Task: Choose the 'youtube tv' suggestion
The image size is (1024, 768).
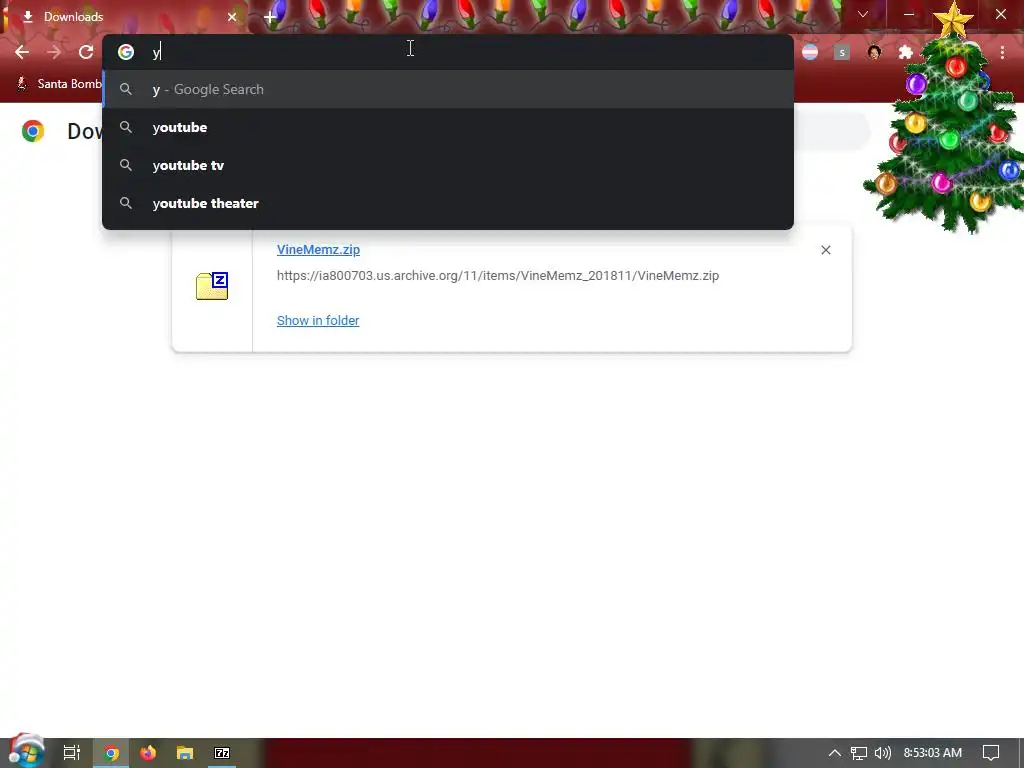Action: (x=448, y=165)
